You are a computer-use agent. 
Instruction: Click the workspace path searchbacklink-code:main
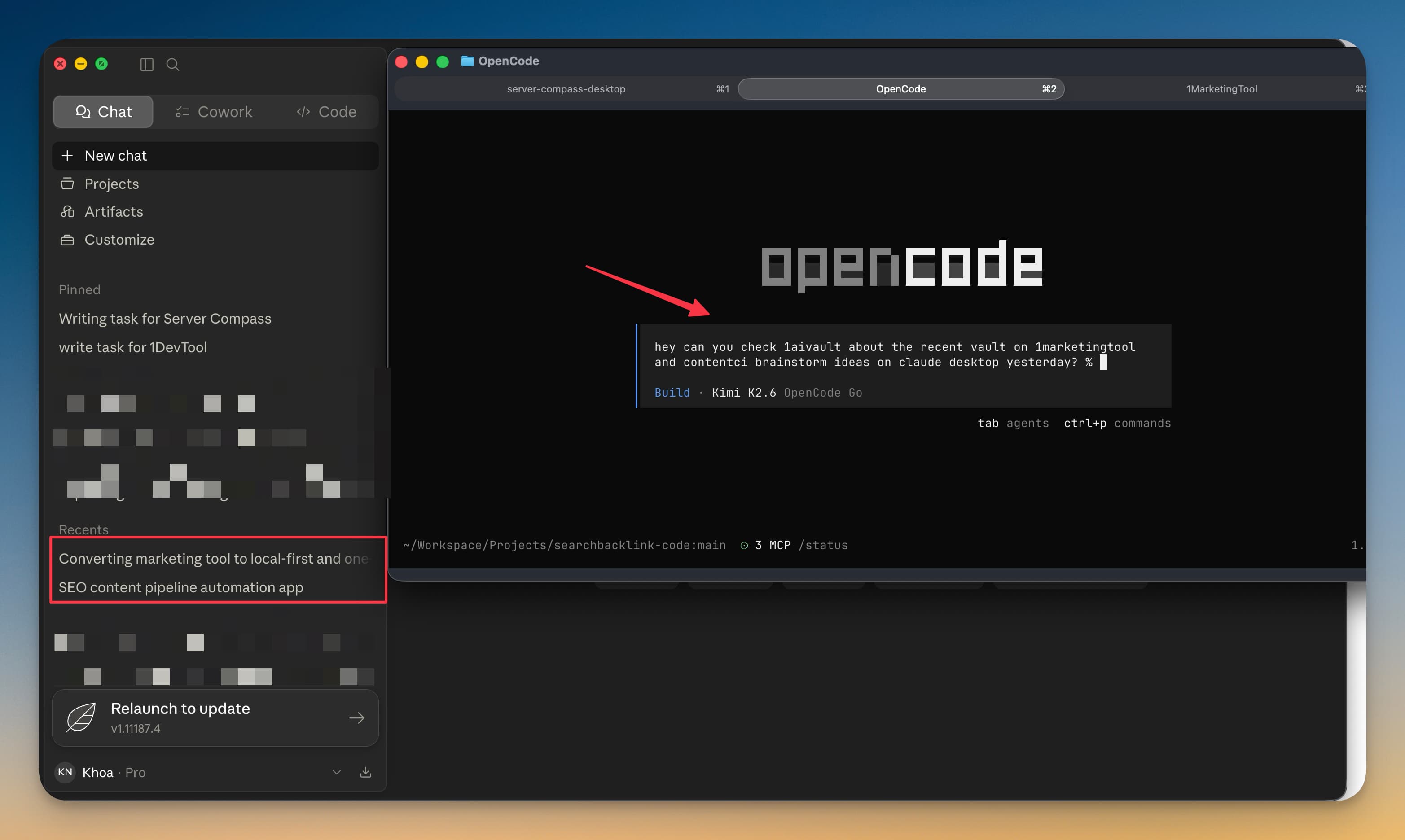pyautogui.click(x=564, y=545)
